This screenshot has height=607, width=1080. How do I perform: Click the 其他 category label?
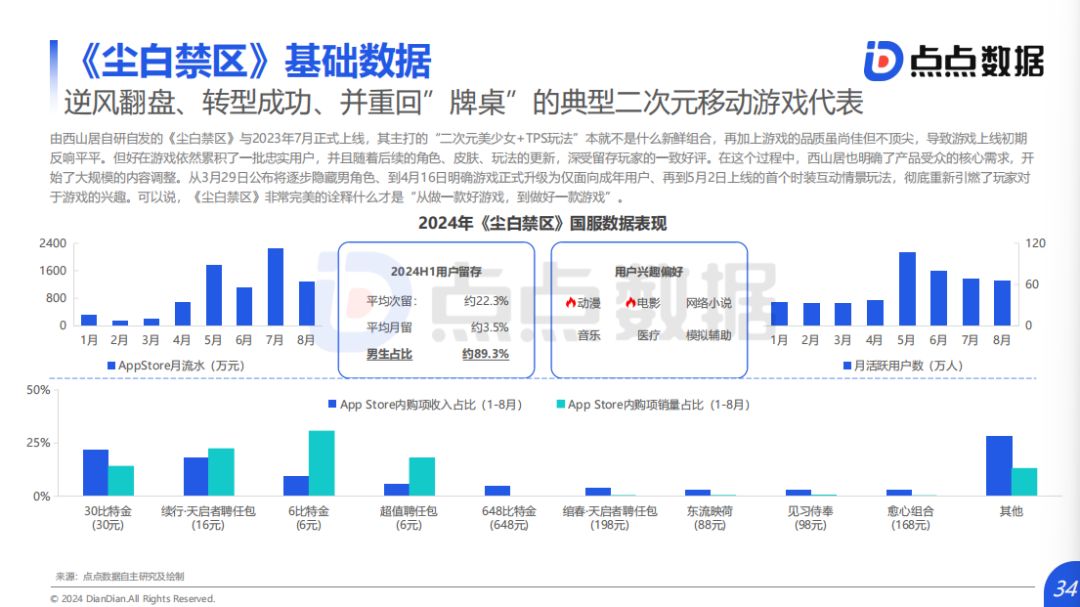click(1011, 511)
